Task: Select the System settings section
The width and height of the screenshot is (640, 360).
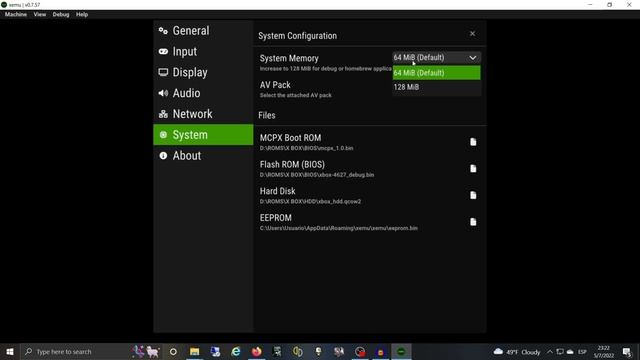Action: point(203,135)
